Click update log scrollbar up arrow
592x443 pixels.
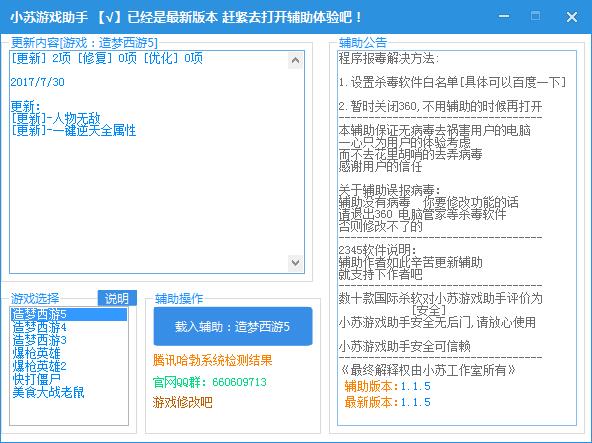tap(296, 60)
